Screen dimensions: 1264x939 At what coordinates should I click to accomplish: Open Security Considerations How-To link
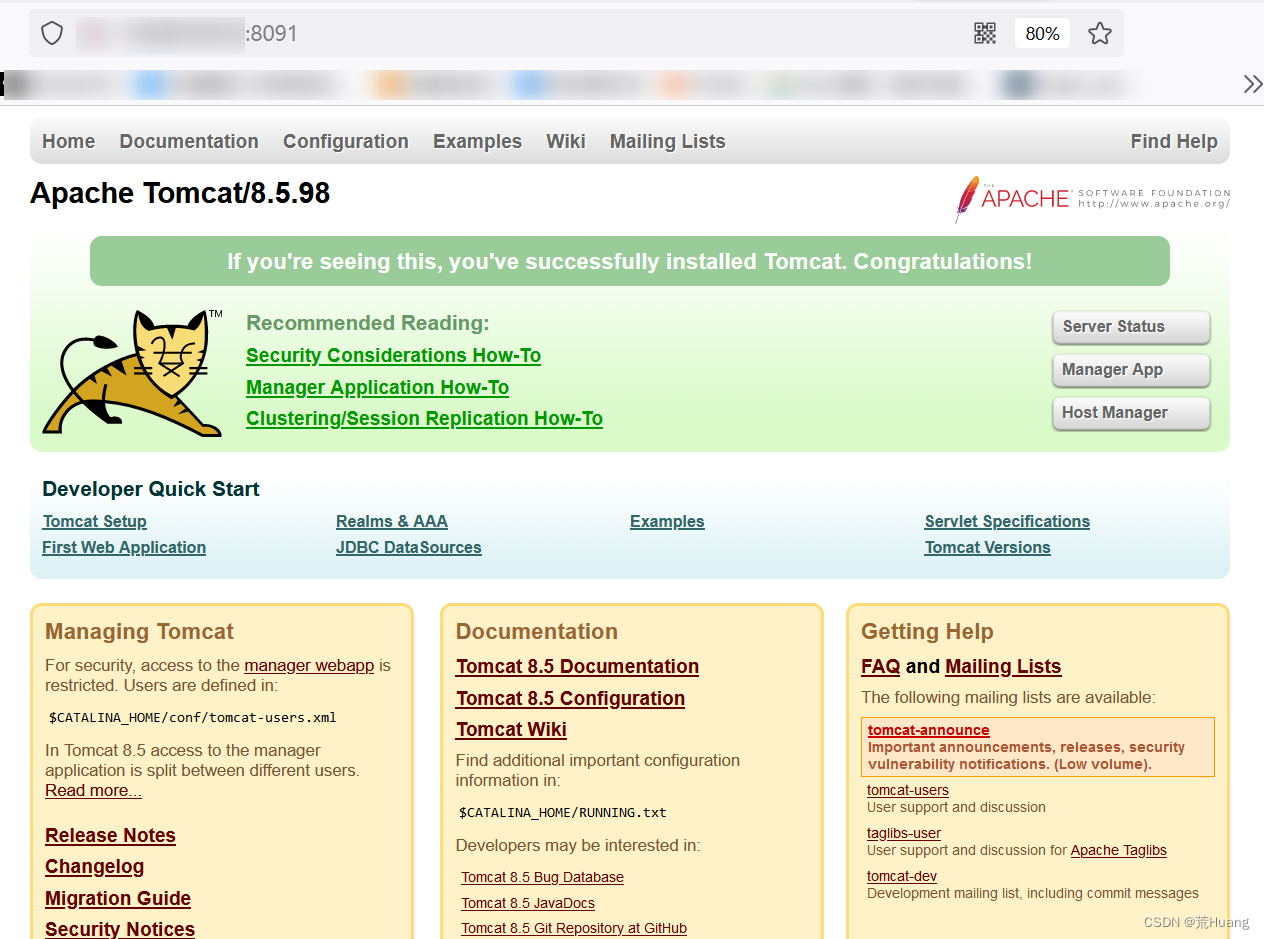click(x=393, y=356)
